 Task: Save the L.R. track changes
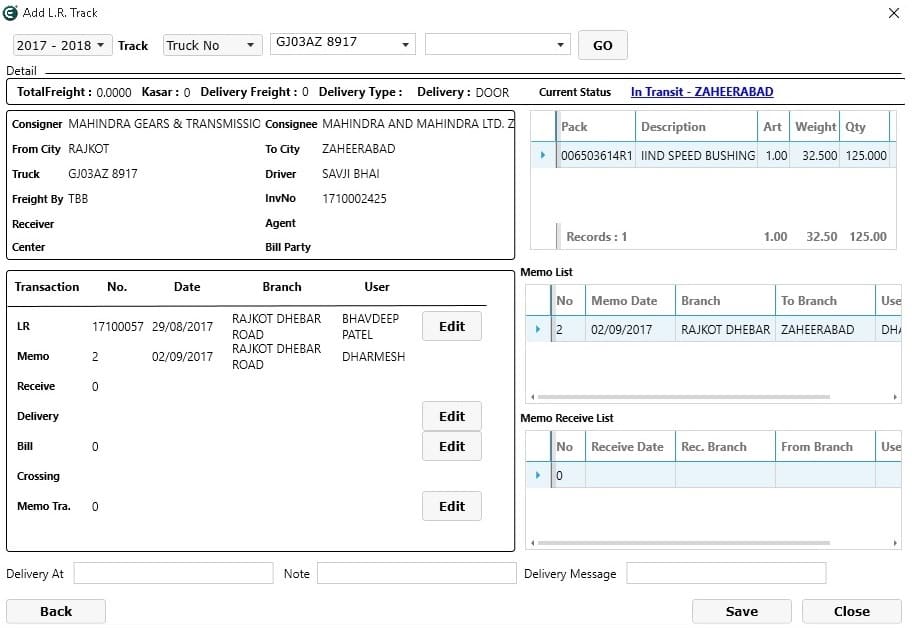741,611
